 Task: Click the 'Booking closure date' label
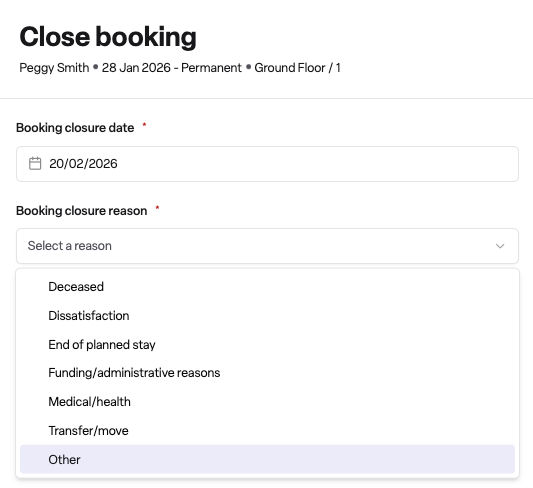click(x=75, y=128)
